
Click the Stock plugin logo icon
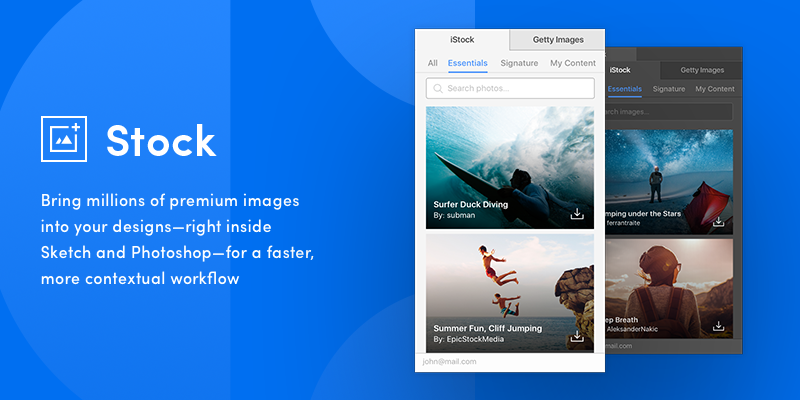[64, 139]
